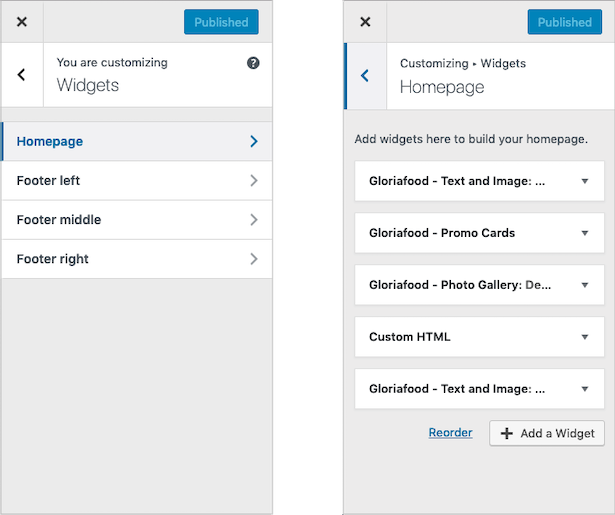Open the Homepage widget area
Viewport: 615px width, 515px height.
coord(137,142)
